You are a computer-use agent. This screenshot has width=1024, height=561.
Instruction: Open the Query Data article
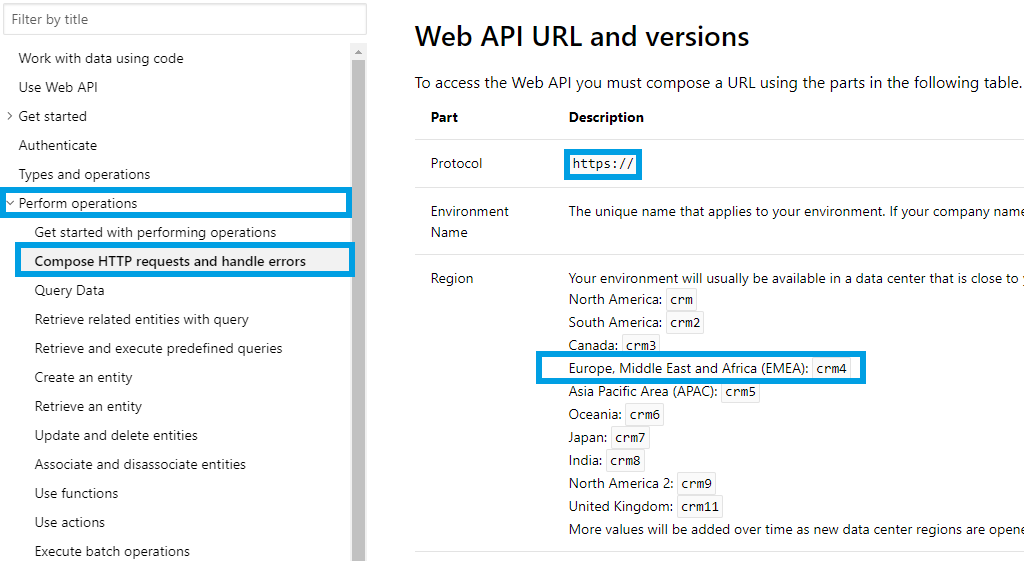[69, 290]
